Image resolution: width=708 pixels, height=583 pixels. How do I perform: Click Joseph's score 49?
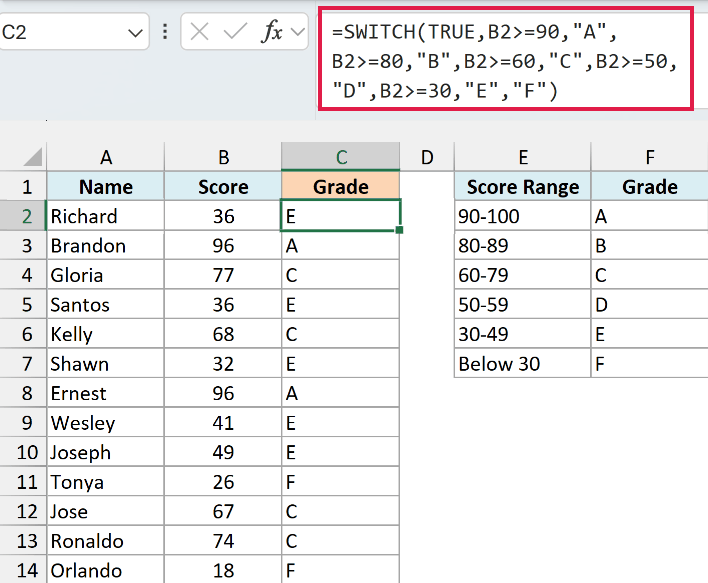coord(223,452)
